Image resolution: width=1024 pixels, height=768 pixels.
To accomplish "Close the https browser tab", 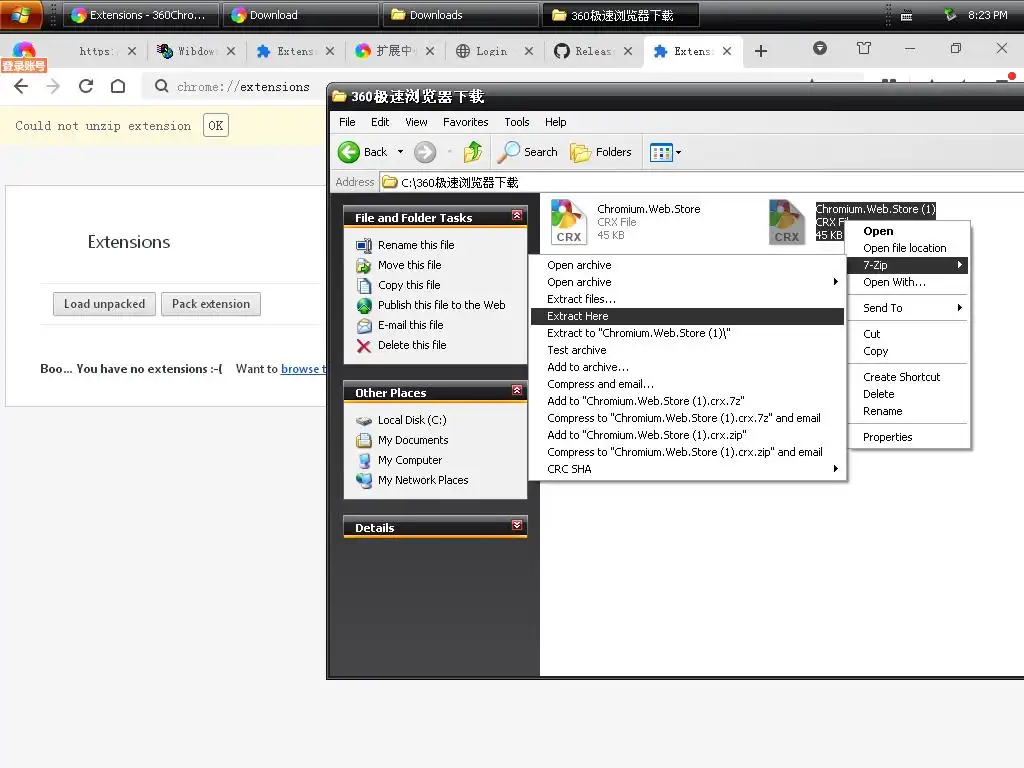I will pos(132,51).
